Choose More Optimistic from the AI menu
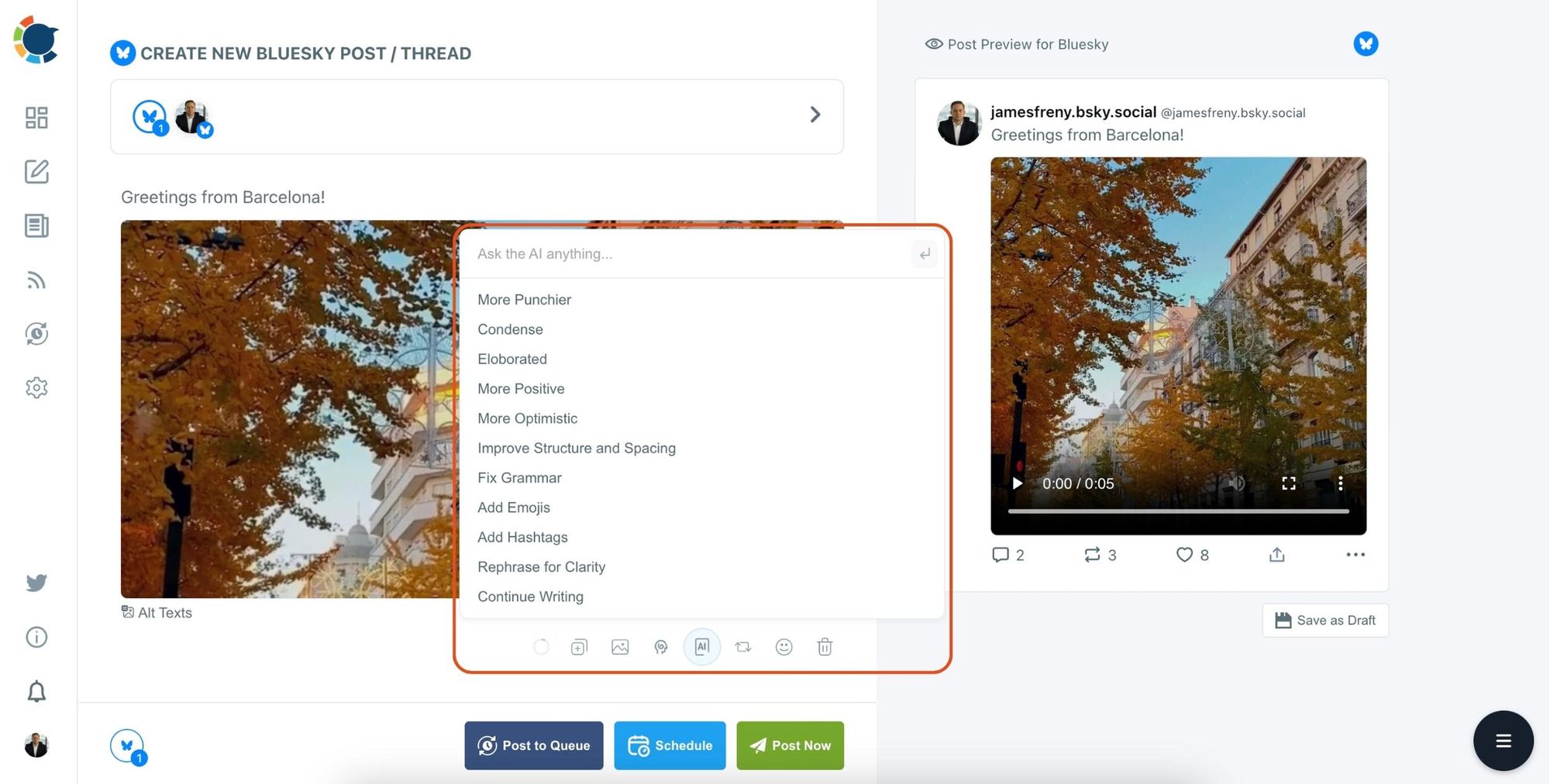The image size is (1550, 784). pos(528,418)
